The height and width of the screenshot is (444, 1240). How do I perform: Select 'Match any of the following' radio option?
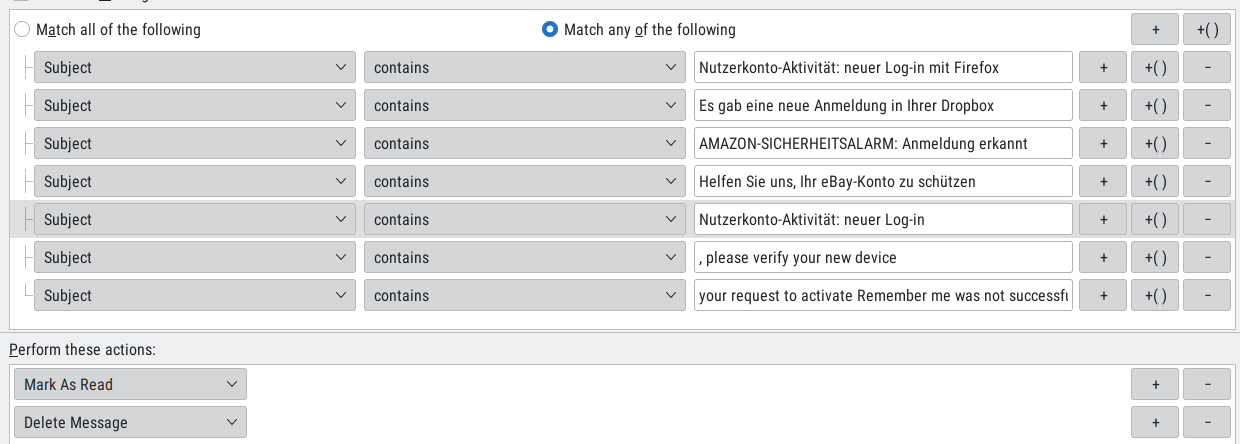(549, 30)
